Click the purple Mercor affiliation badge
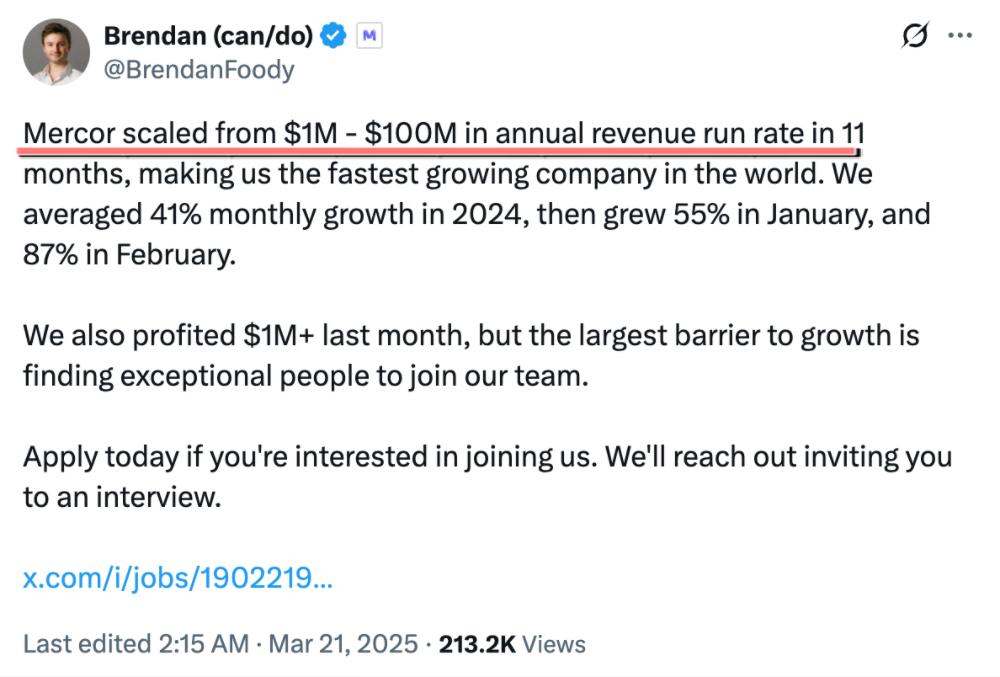The width and height of the screenshot is (1000, 677). click(370, 37)
